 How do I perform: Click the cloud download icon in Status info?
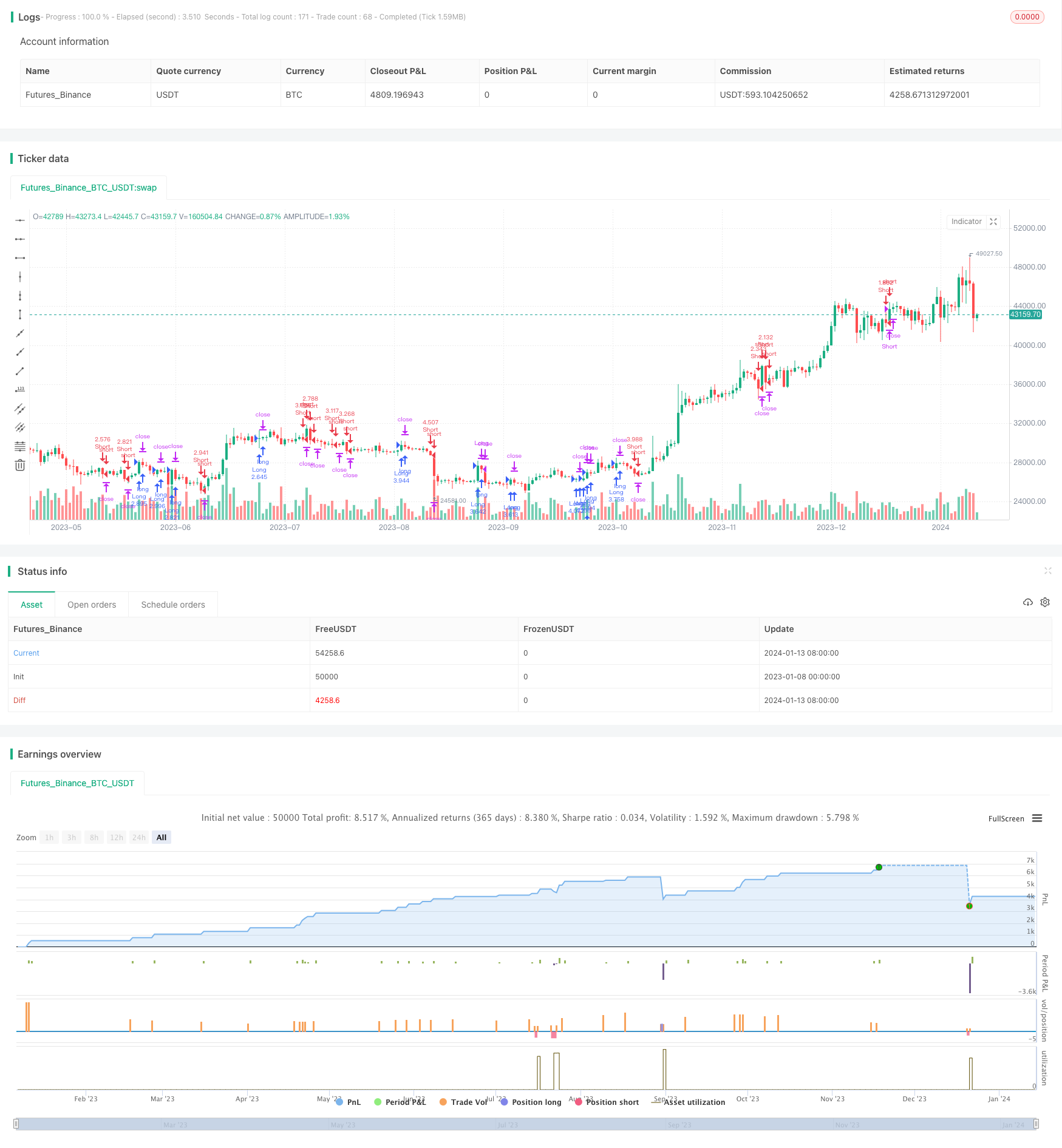coord(1028,602)
